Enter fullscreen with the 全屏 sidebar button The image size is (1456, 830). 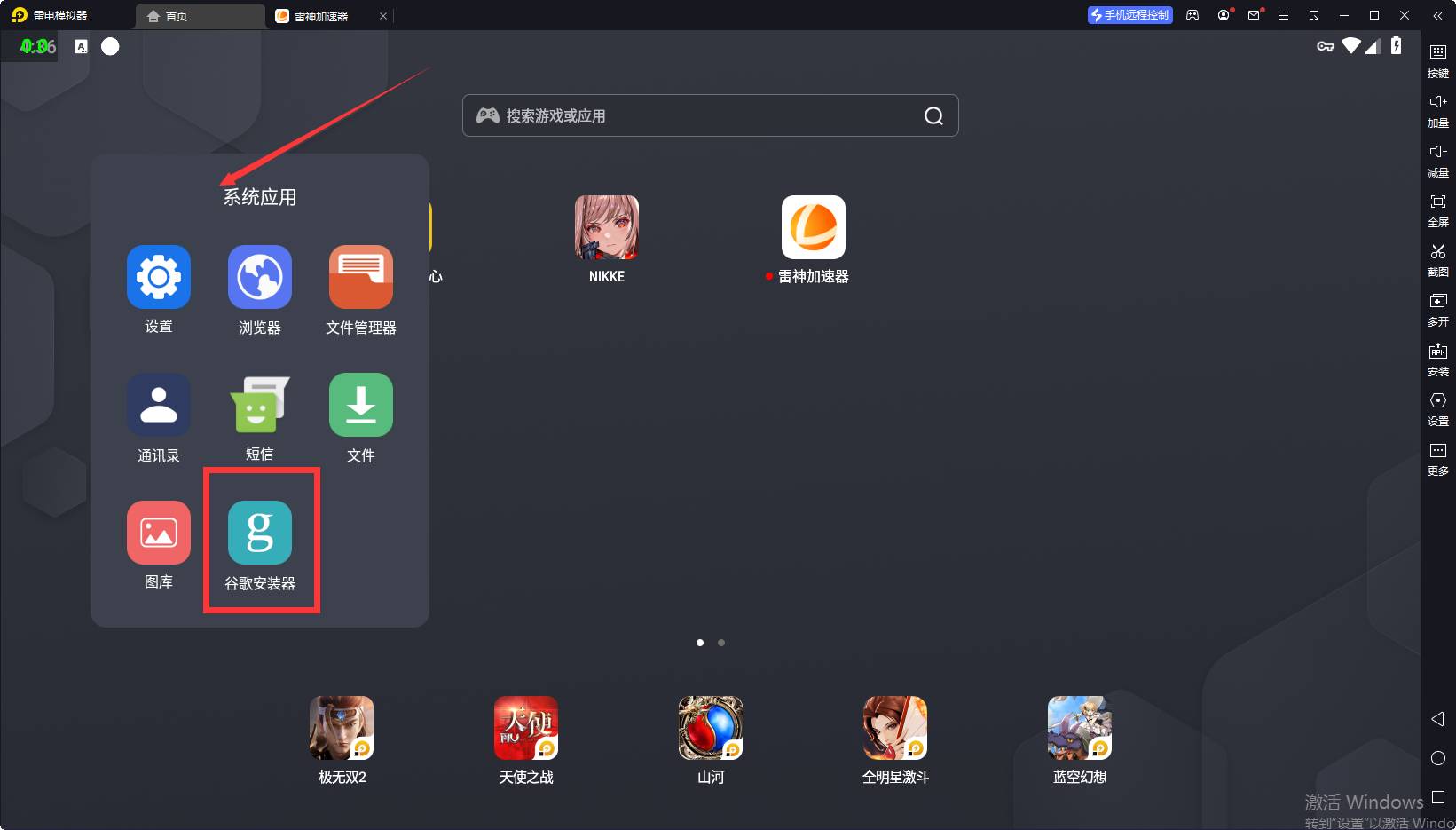1438,210
